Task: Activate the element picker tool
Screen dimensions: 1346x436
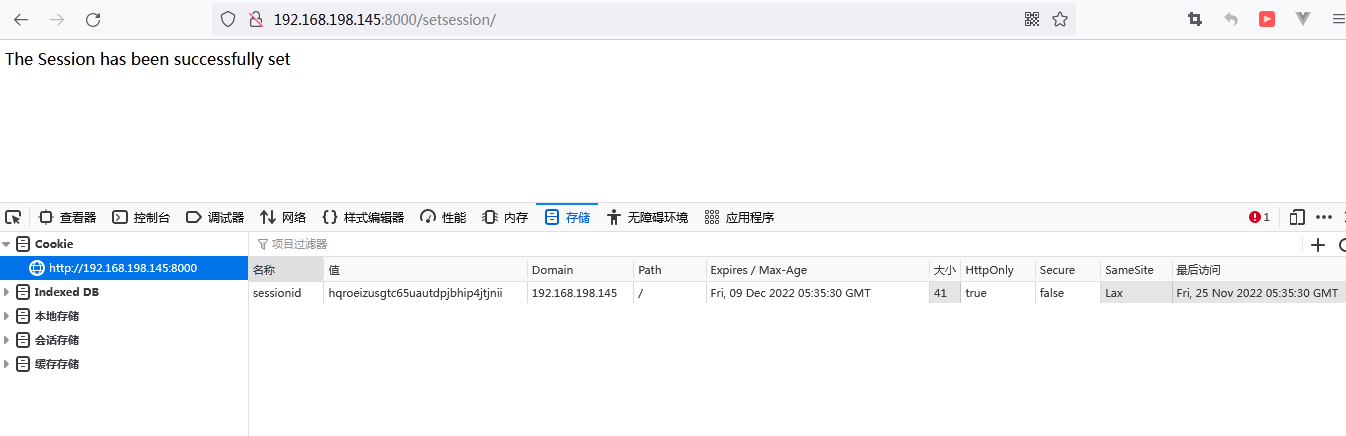Action: pos(13,217)
